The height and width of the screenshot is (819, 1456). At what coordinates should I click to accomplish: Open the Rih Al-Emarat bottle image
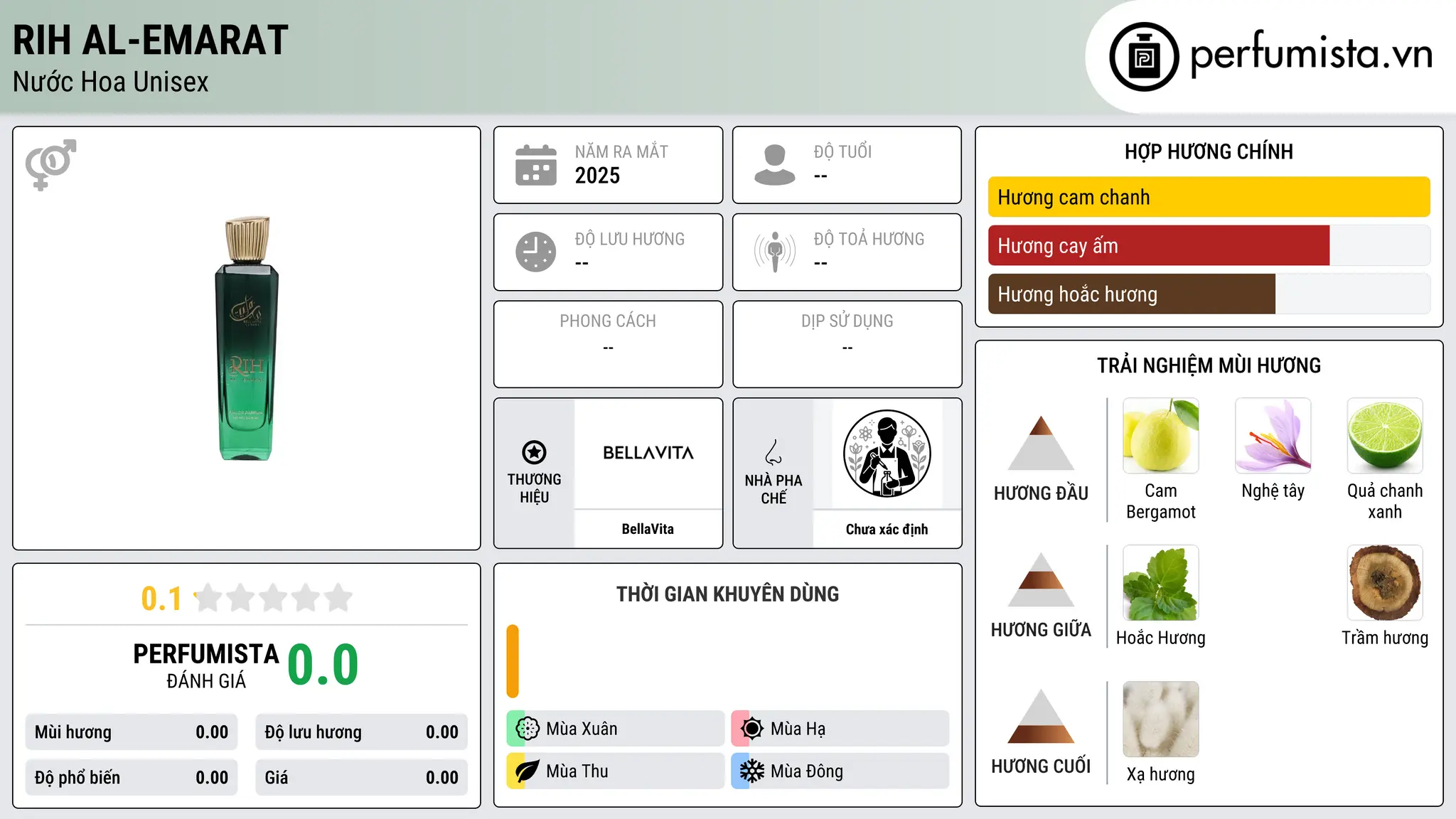point(246,338)
